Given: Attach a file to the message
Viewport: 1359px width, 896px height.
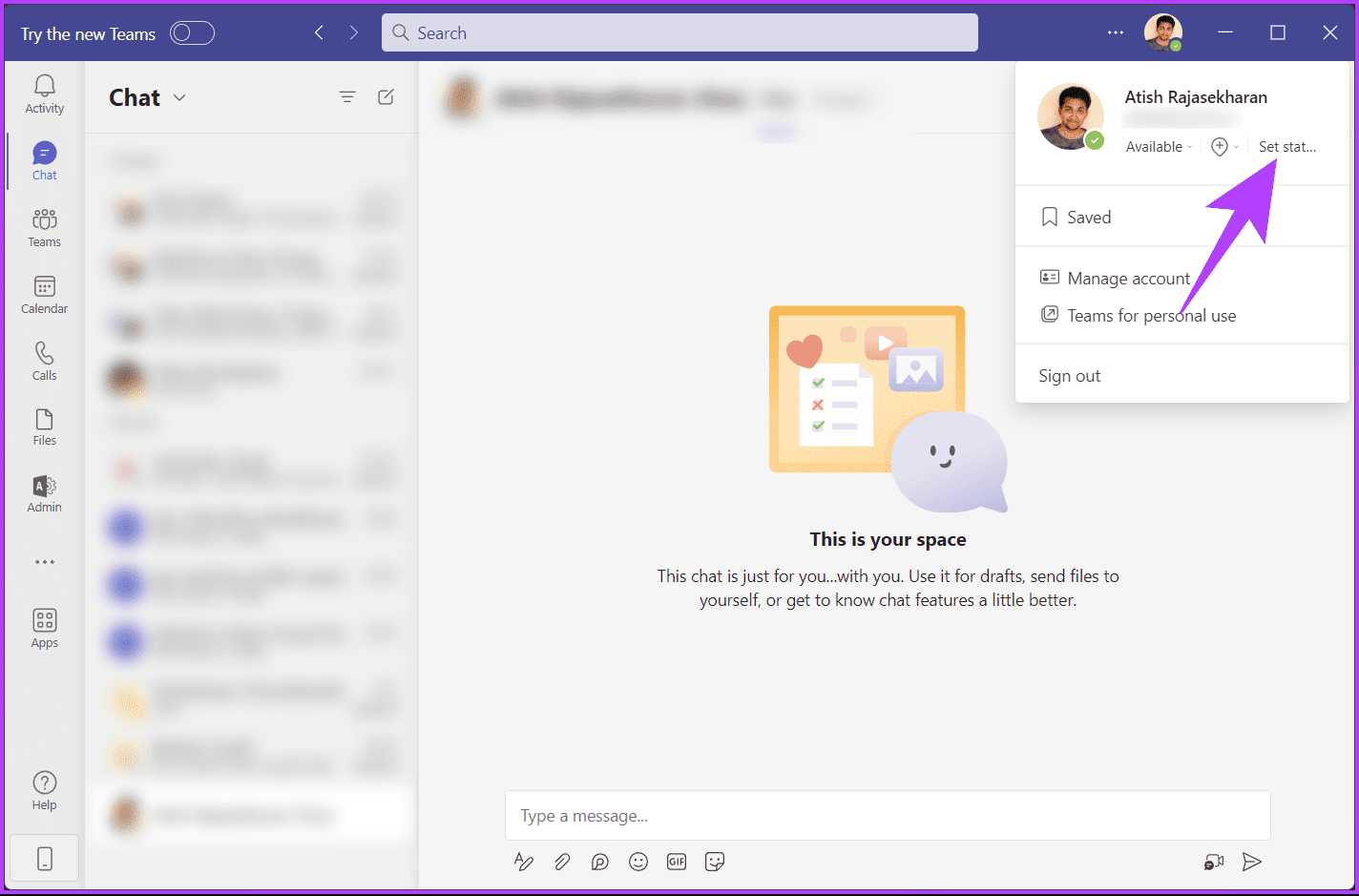Looking at the screenshot, I should (561, 862).
